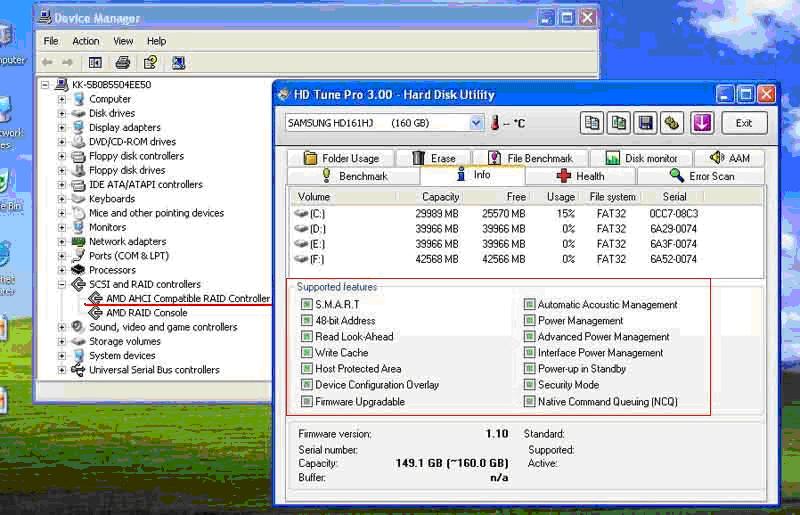800x515 pixels.
Task: Open the Disk monitor tab
Action: pos(641,158)
